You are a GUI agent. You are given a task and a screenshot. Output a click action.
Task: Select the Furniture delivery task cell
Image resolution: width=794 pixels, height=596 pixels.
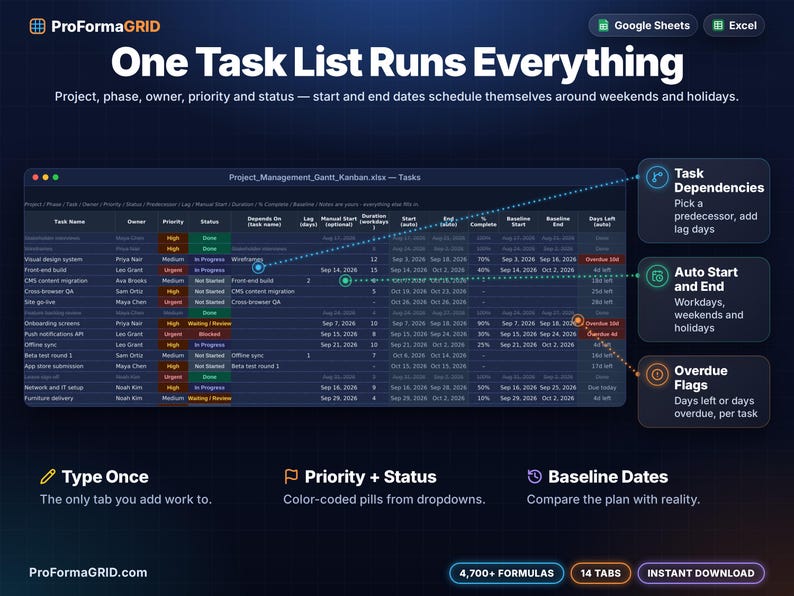pyautogui.click(x=69, y=398)
